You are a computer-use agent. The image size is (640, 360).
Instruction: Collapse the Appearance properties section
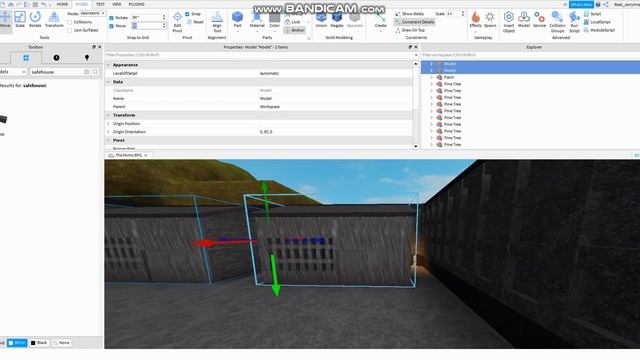[x=108, y=65]
